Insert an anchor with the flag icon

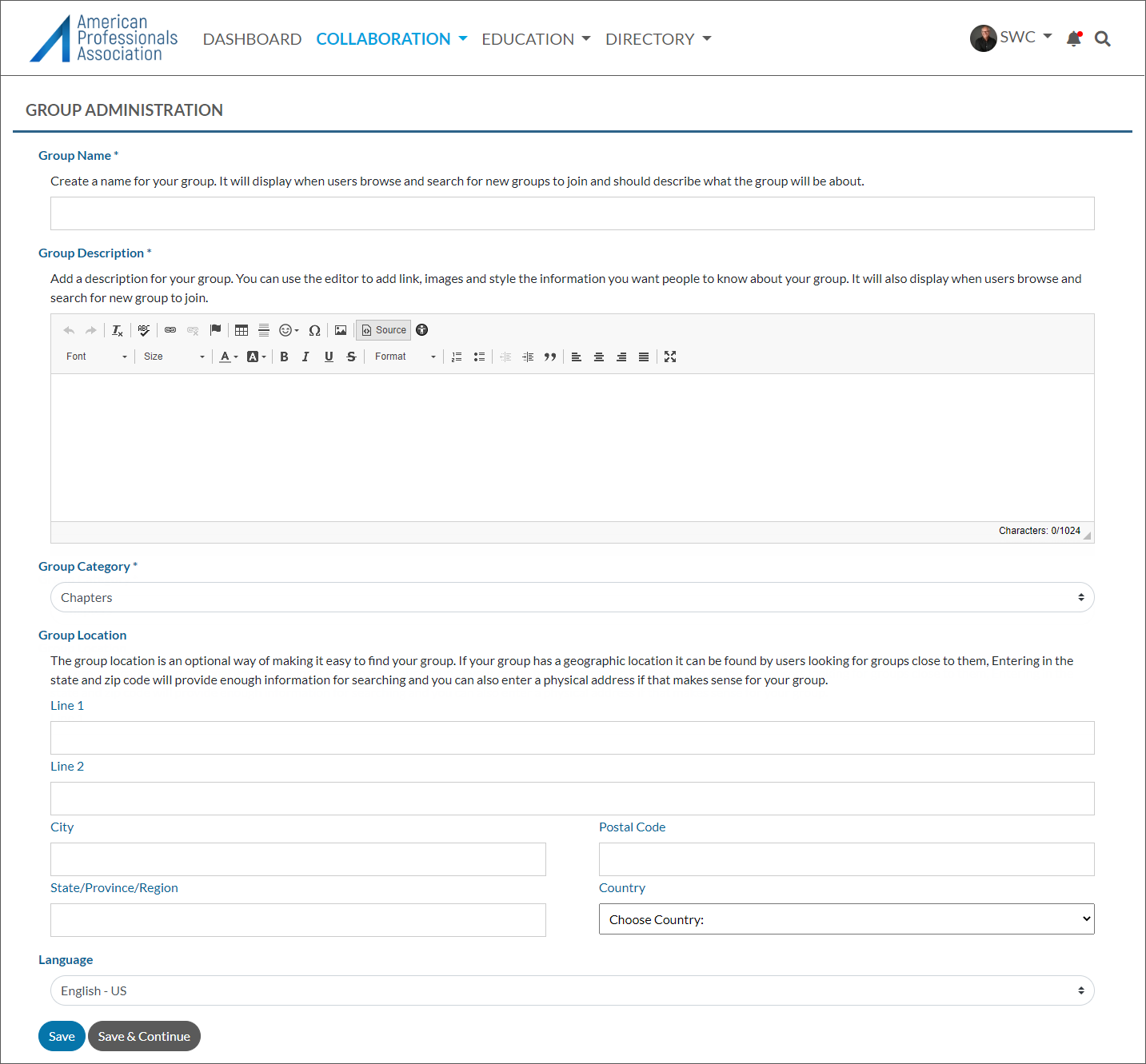[x=215, y=330]
